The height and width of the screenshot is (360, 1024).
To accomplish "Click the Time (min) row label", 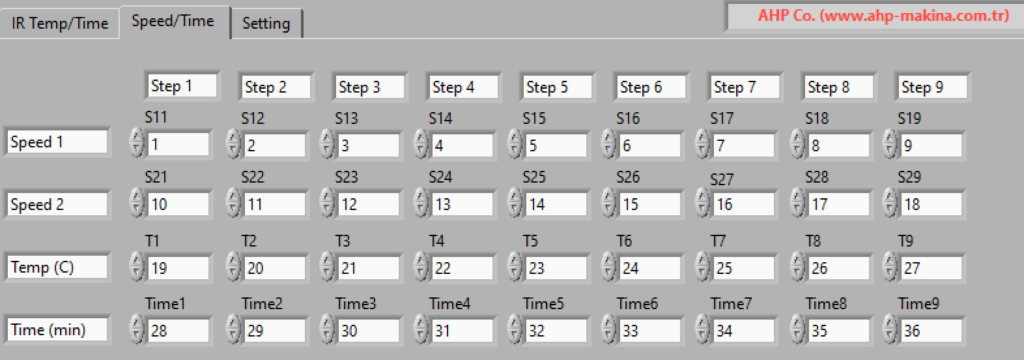I will click(57, 330).
